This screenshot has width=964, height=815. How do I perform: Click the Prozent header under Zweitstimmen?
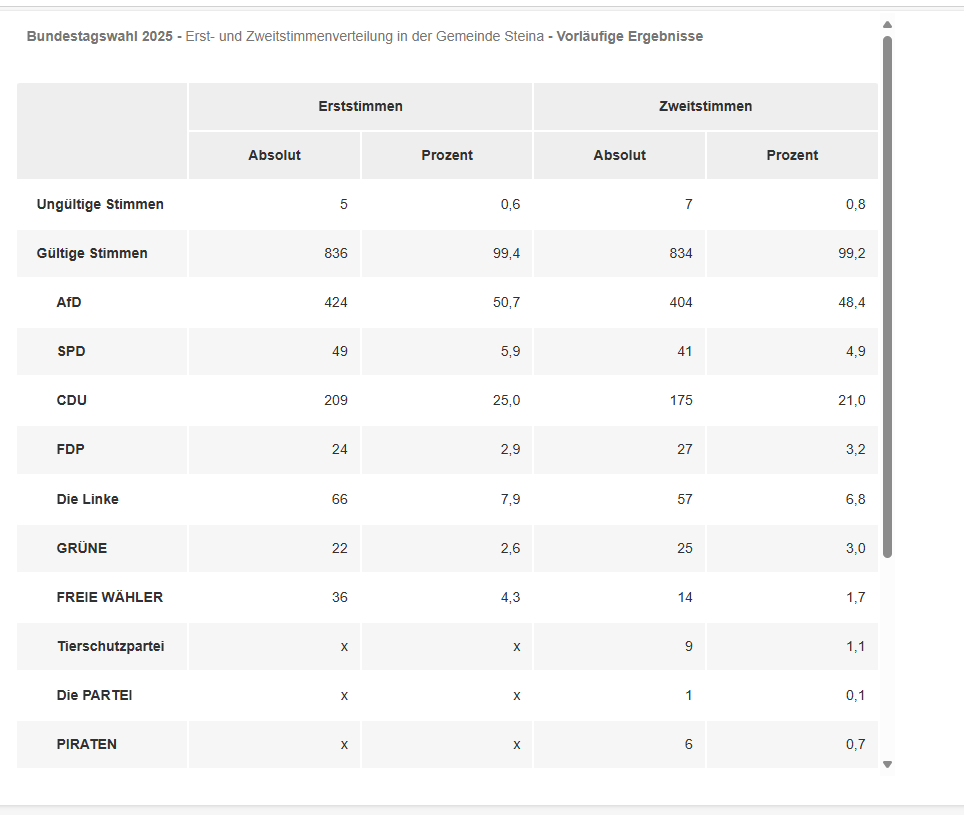pyautogui.click(x=792, y=155)
